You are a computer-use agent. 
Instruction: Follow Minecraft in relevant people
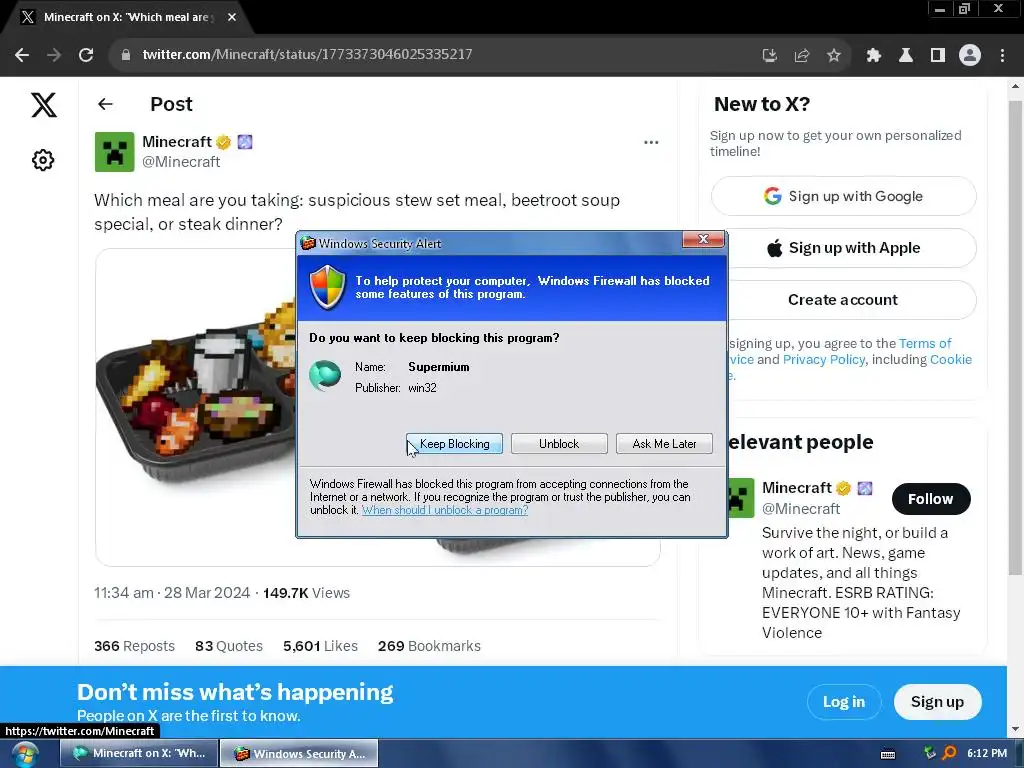(931, 499)
